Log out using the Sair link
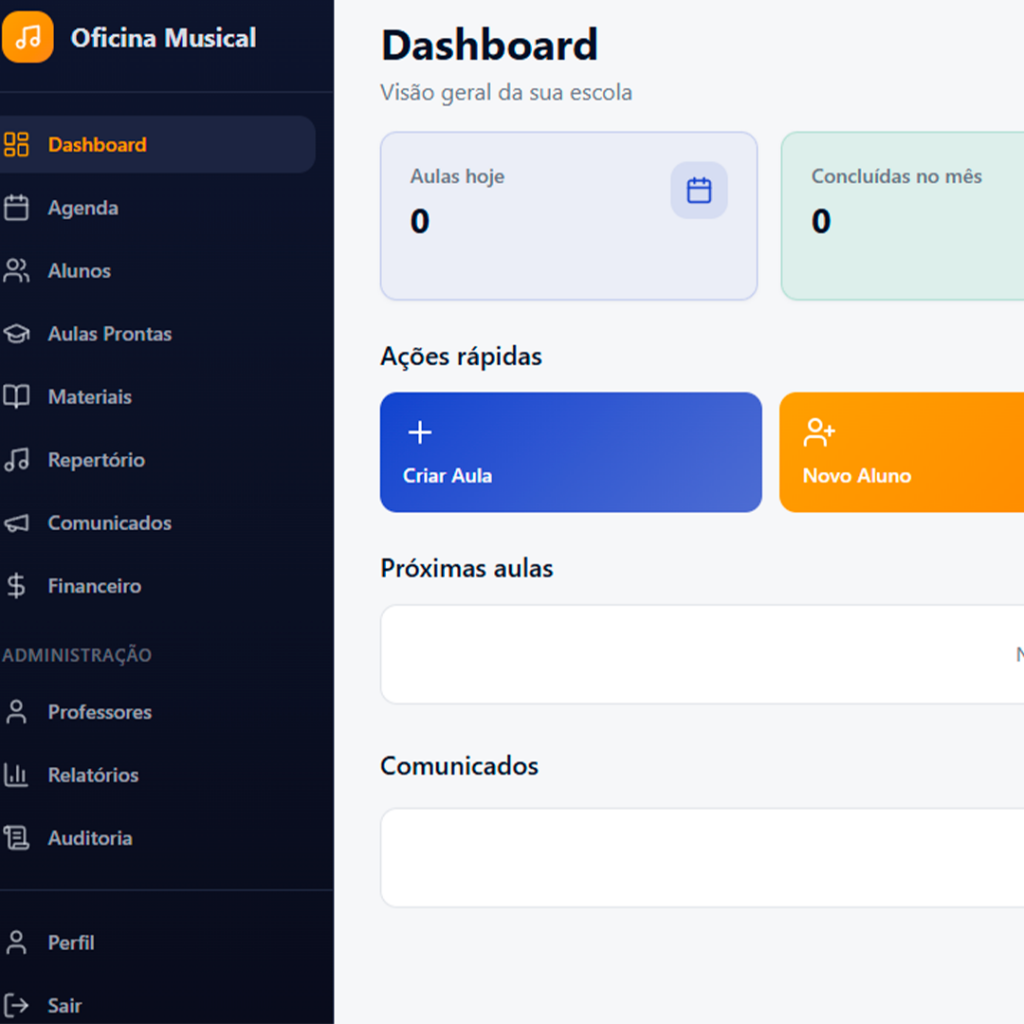 [64, 1005]
